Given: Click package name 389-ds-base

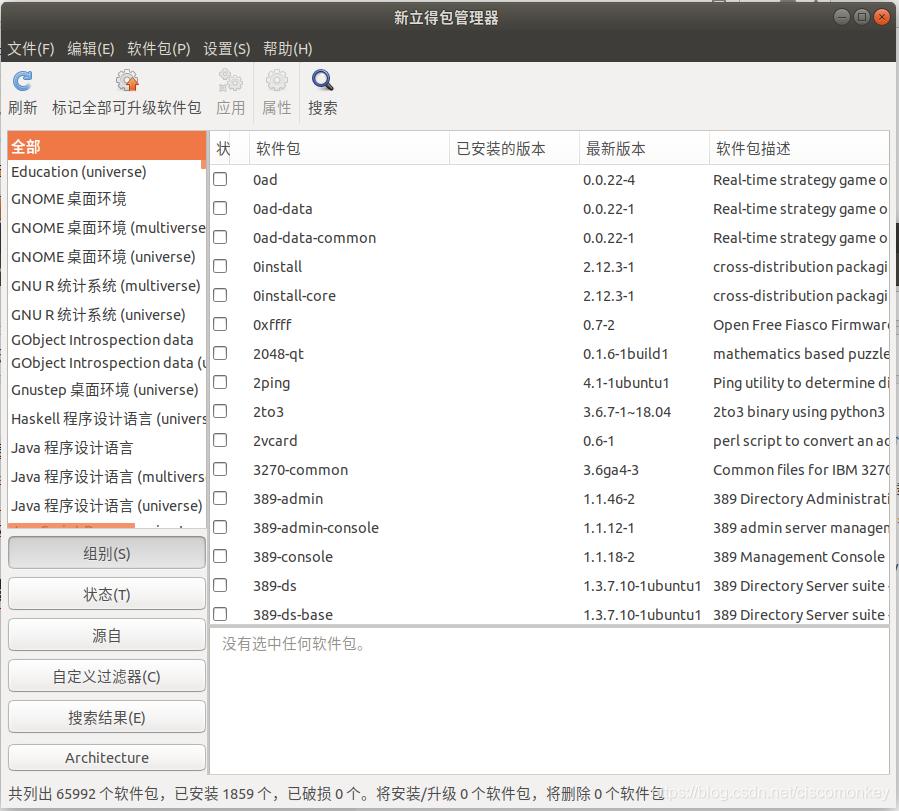Looking at the screenshot, I should (x=293, y=614).
